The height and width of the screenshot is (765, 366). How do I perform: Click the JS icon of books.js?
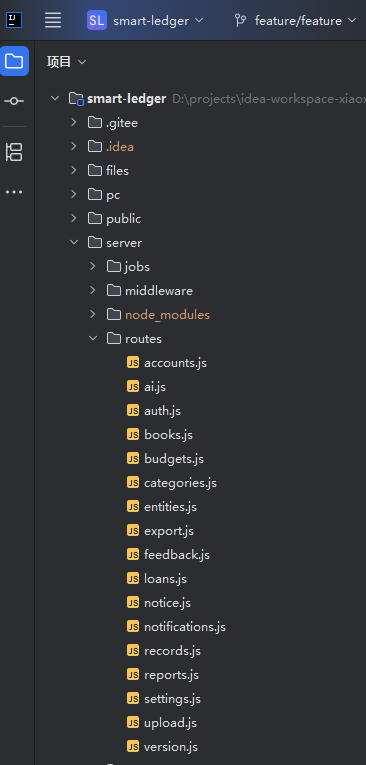(133, 434)
